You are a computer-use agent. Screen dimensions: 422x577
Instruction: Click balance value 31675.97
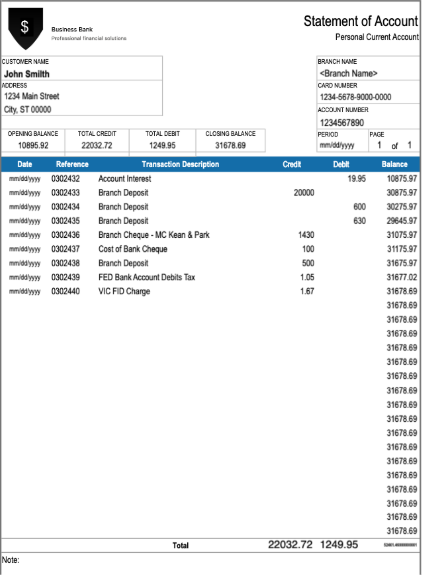pos(402,263)
